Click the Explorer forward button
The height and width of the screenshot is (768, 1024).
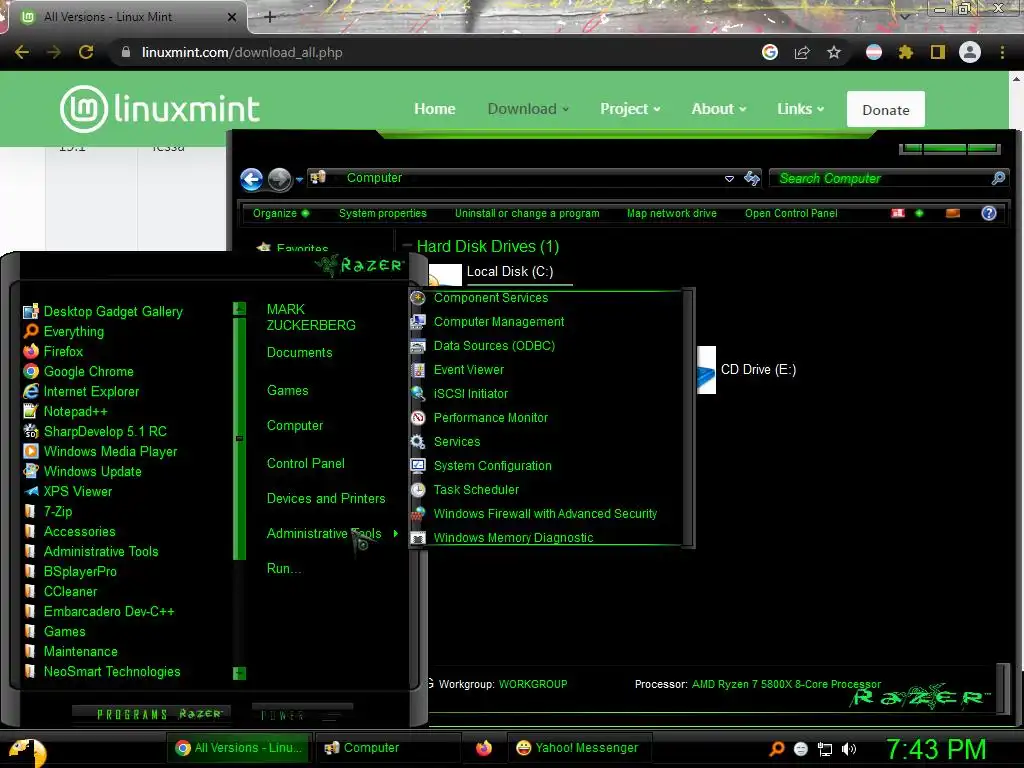tap(280, 179)
